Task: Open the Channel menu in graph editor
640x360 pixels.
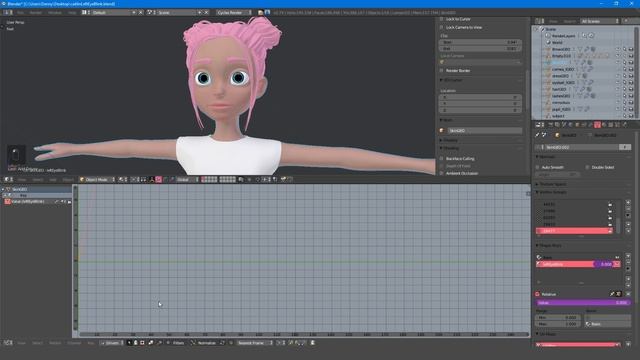Action: click(74, 343)
